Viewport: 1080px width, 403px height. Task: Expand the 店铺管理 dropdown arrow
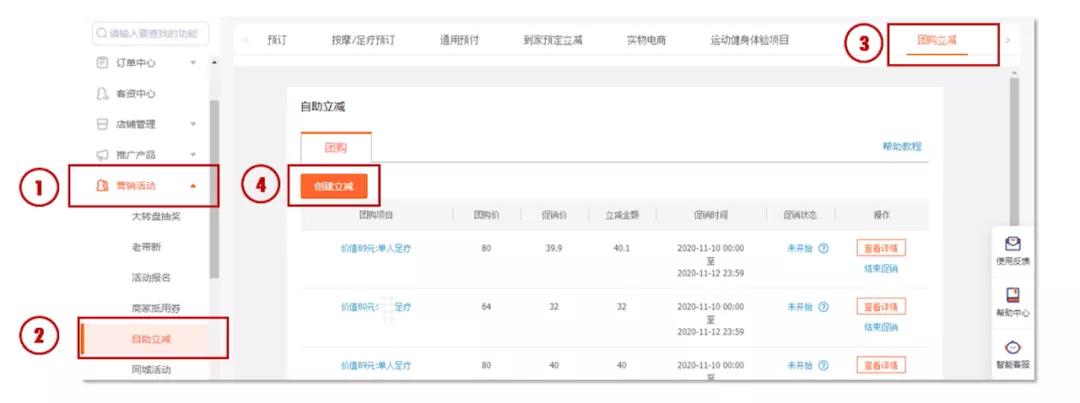pos(193,124)
